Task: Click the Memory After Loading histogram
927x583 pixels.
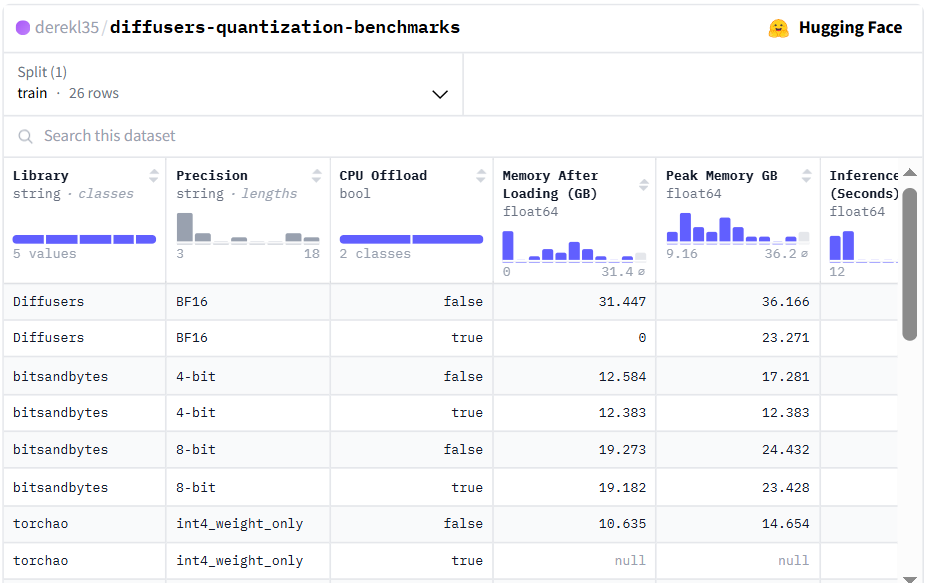Action: pyautogui.click(x=574, y=246)
